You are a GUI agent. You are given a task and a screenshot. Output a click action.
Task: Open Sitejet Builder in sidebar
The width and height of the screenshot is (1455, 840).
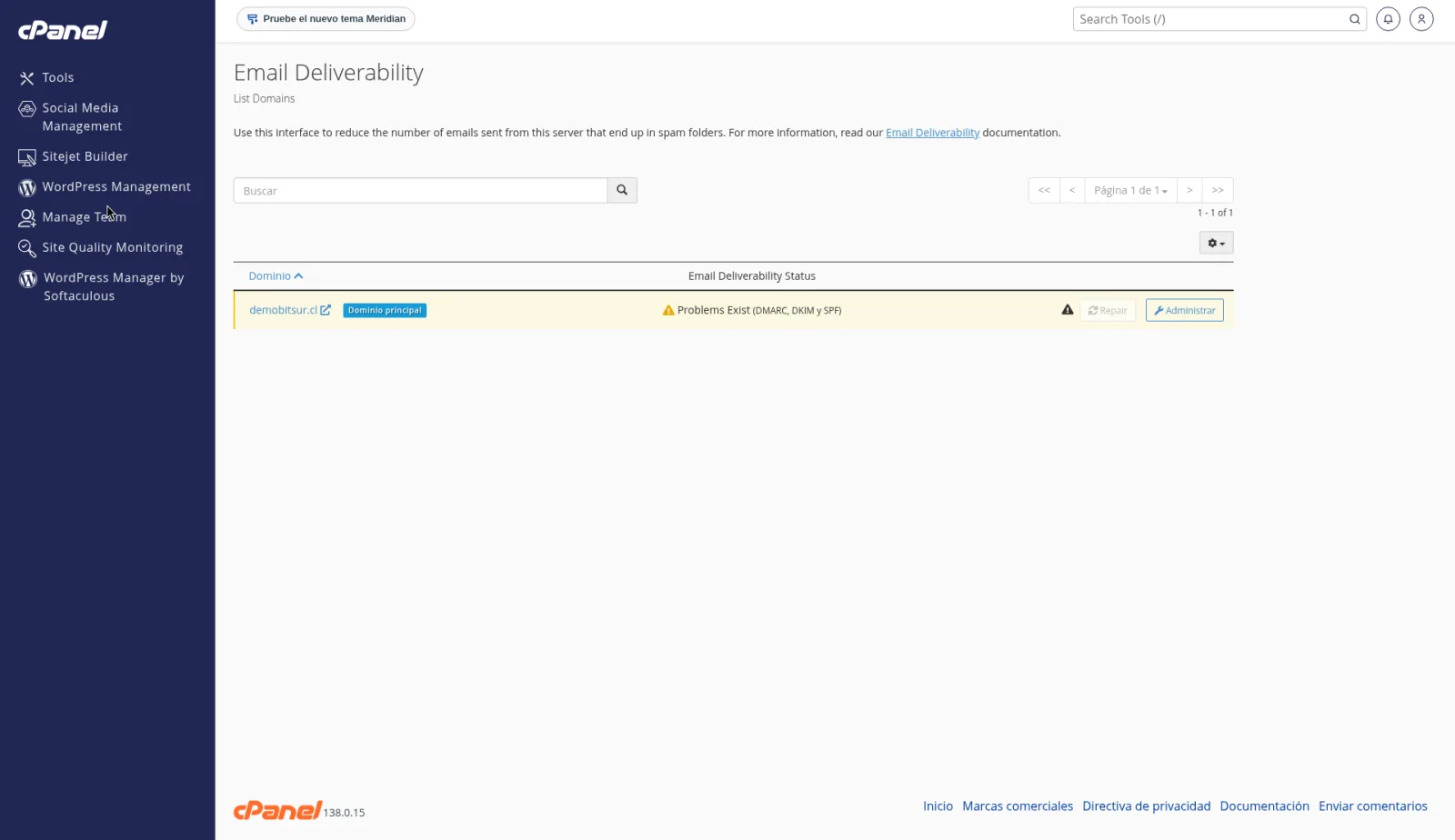pyautogui.click(x=73, y=156)
